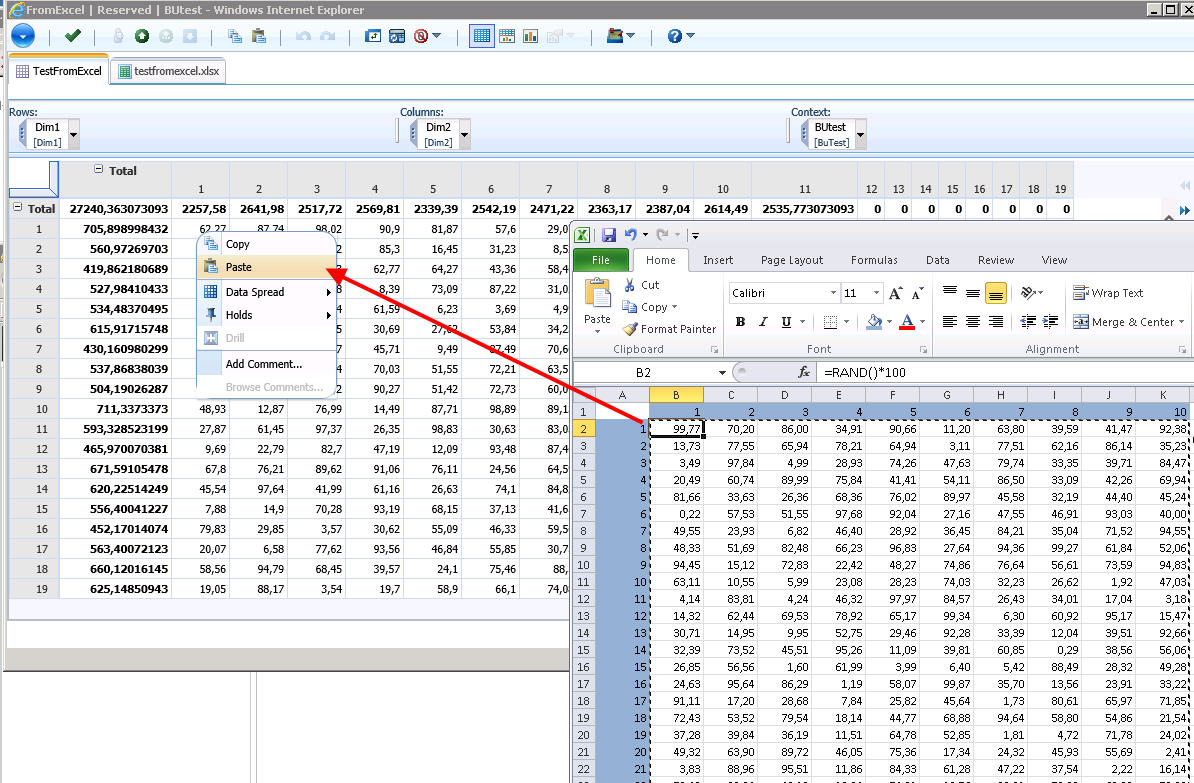
Task: Click the swap rows and columns icon
Action: [372, 36]
